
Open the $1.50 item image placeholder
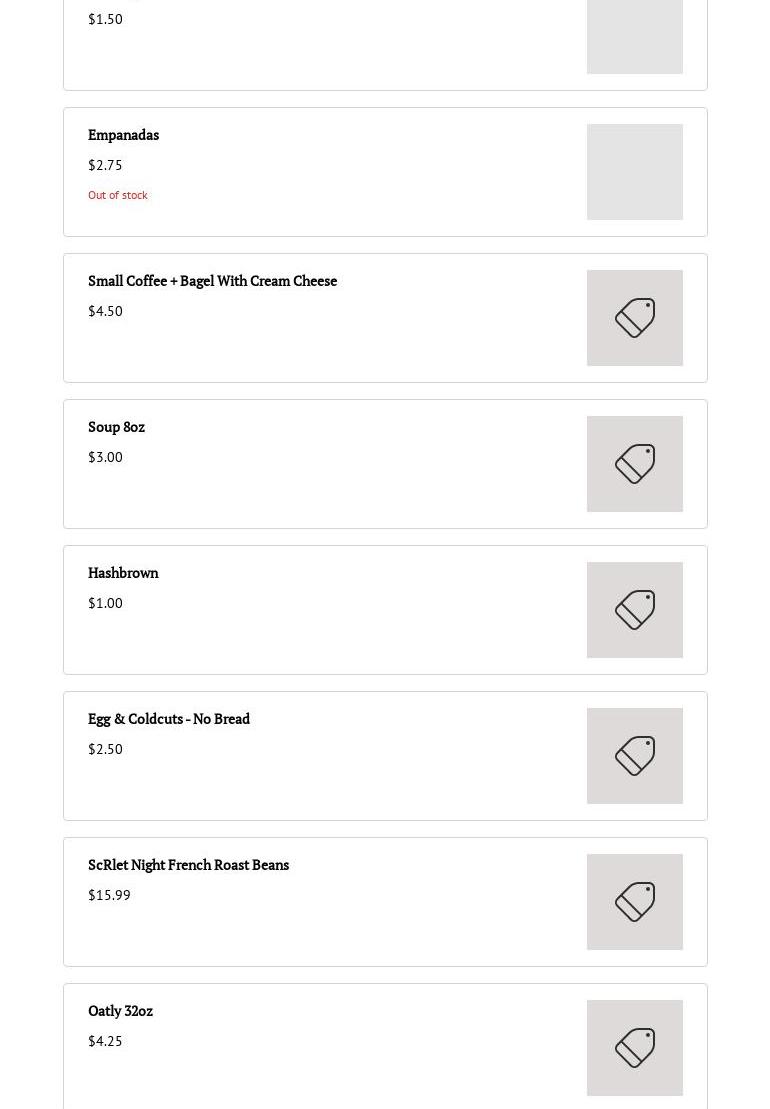click(635, 36)
